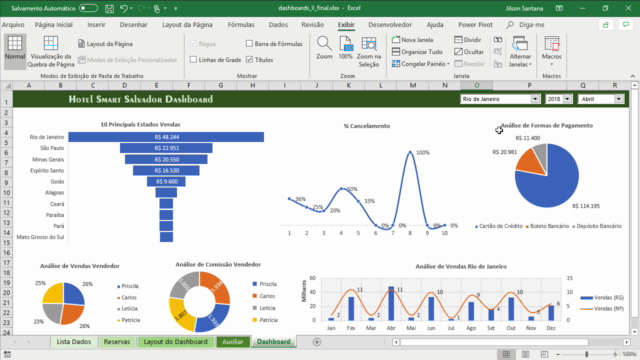
Task: Click the share icon at top right
Action: click(x=606, y=25)
